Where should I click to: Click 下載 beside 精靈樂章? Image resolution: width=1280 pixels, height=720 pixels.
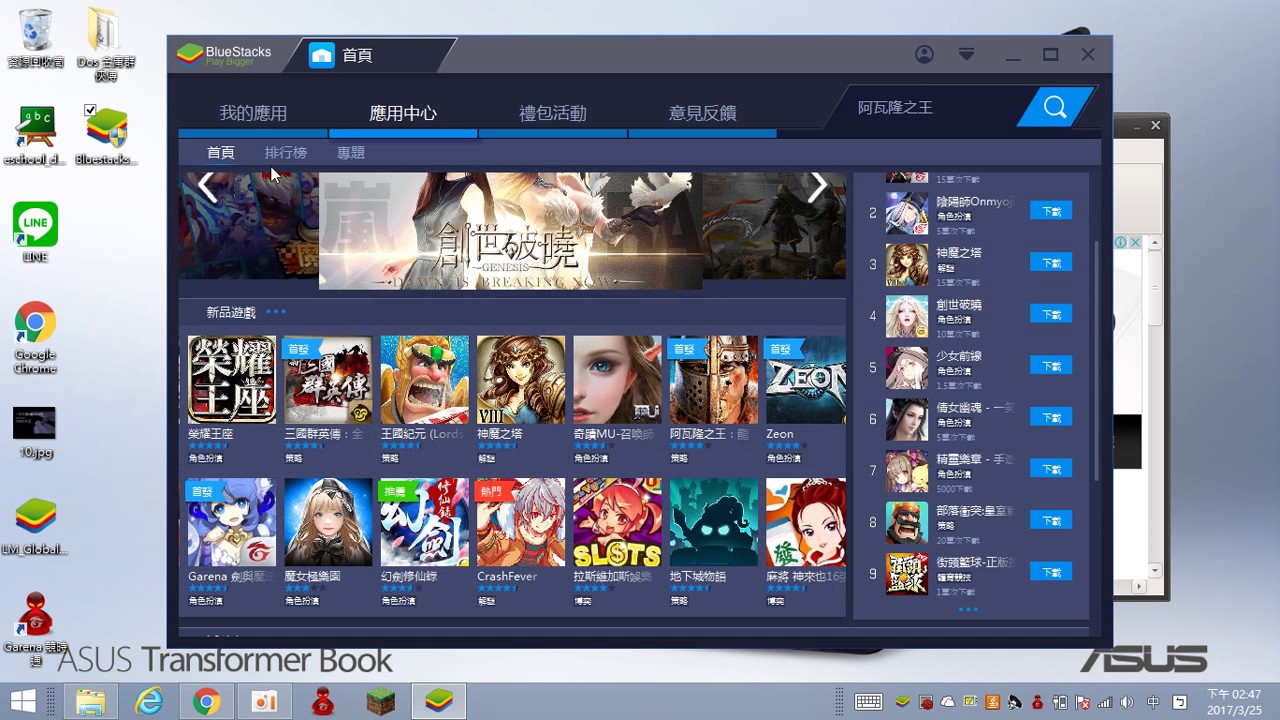coord(1051,469)
